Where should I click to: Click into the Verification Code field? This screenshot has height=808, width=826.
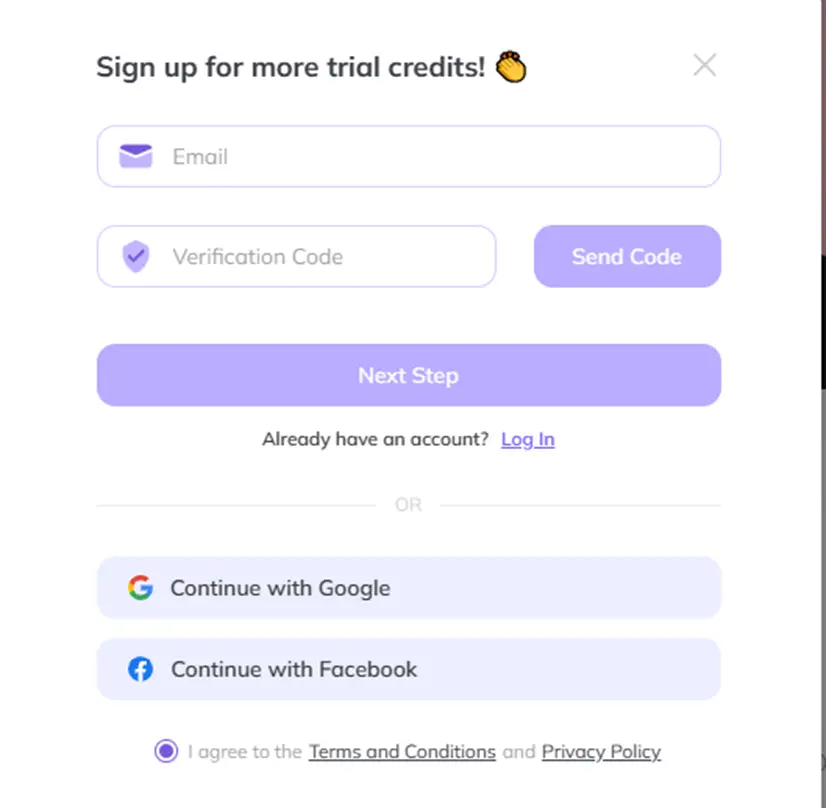[320, 257]
